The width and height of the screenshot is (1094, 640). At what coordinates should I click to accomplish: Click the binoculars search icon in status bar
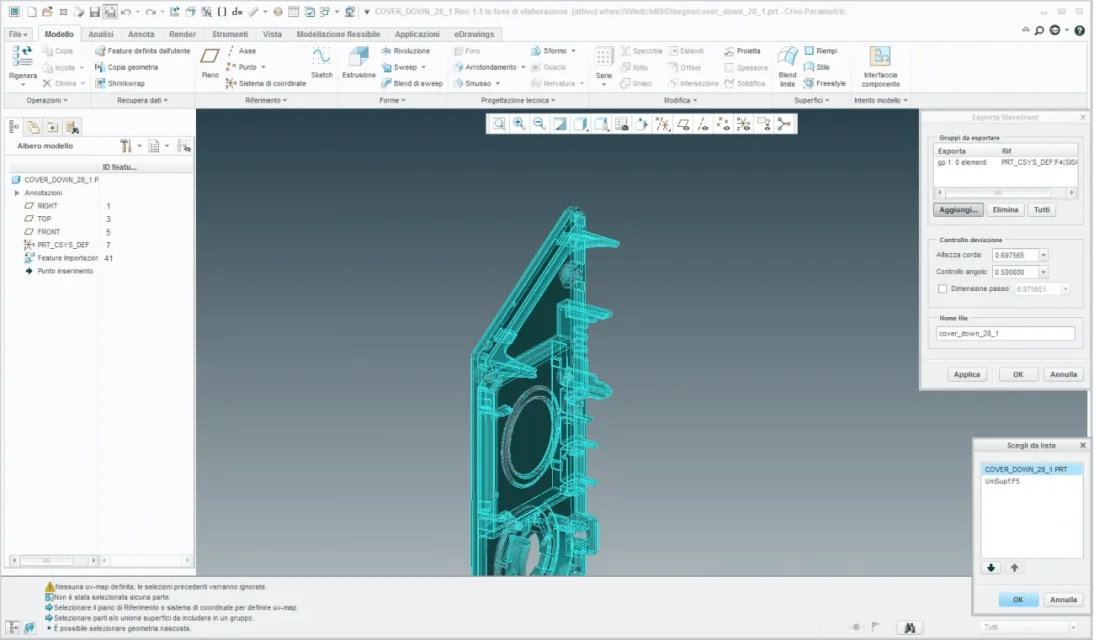click(x=909, y=627)
